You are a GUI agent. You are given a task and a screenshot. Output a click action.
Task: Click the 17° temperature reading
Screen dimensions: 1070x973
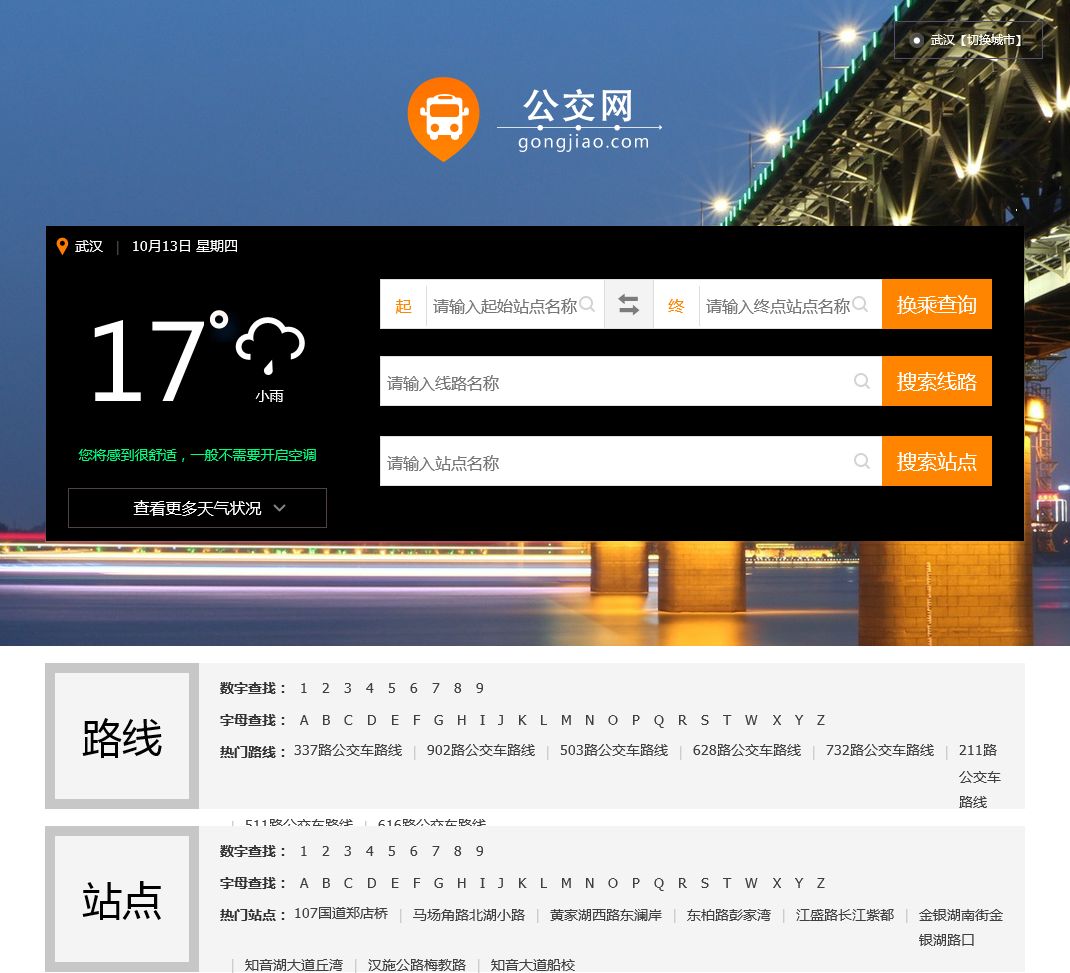click(x=160, y=358)
